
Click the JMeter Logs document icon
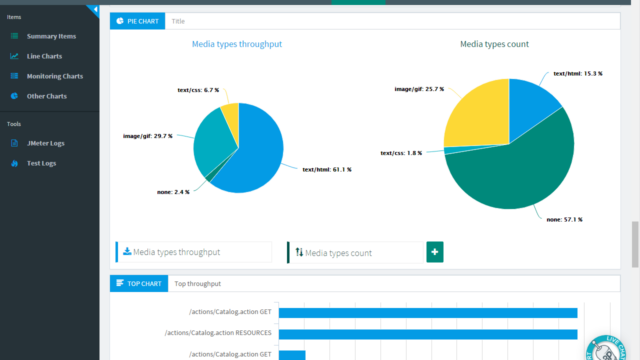pyautogui.click(x=14, y=143)
